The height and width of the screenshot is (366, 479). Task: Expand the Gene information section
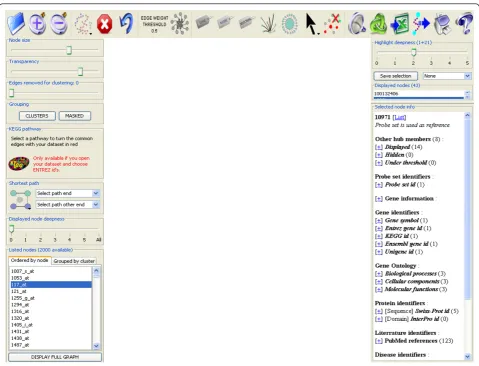click(x=379, y=199)
